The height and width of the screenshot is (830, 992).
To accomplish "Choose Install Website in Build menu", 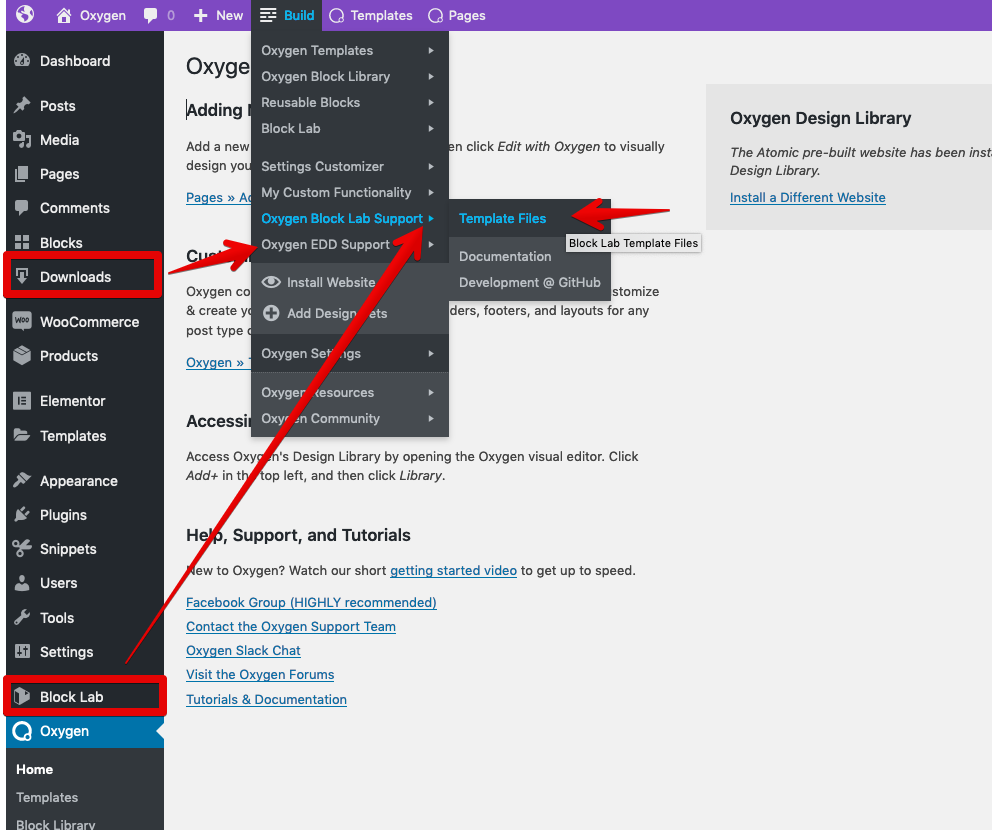I will (331, 282).
